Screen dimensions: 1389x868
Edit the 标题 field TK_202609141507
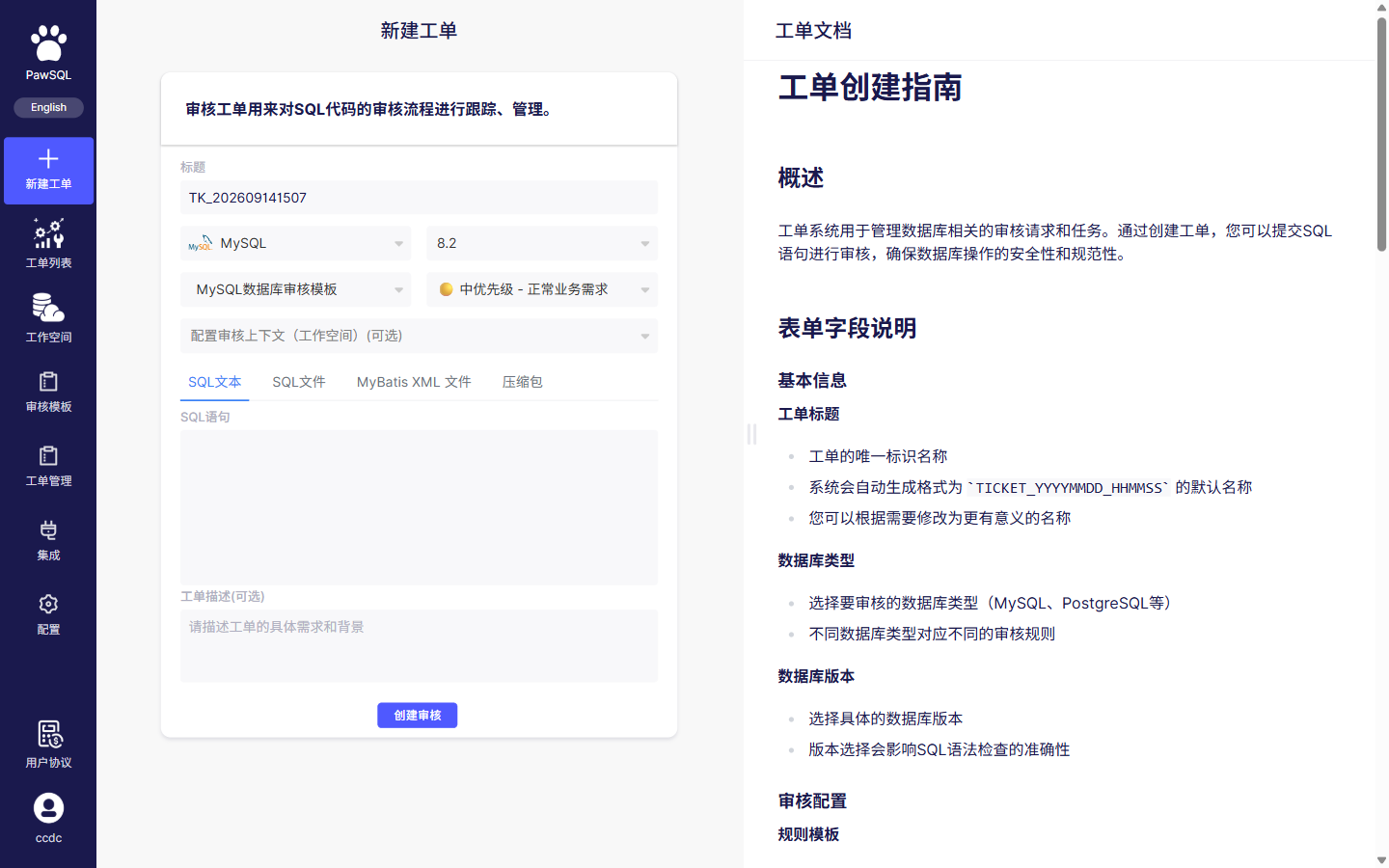[419, 198]
